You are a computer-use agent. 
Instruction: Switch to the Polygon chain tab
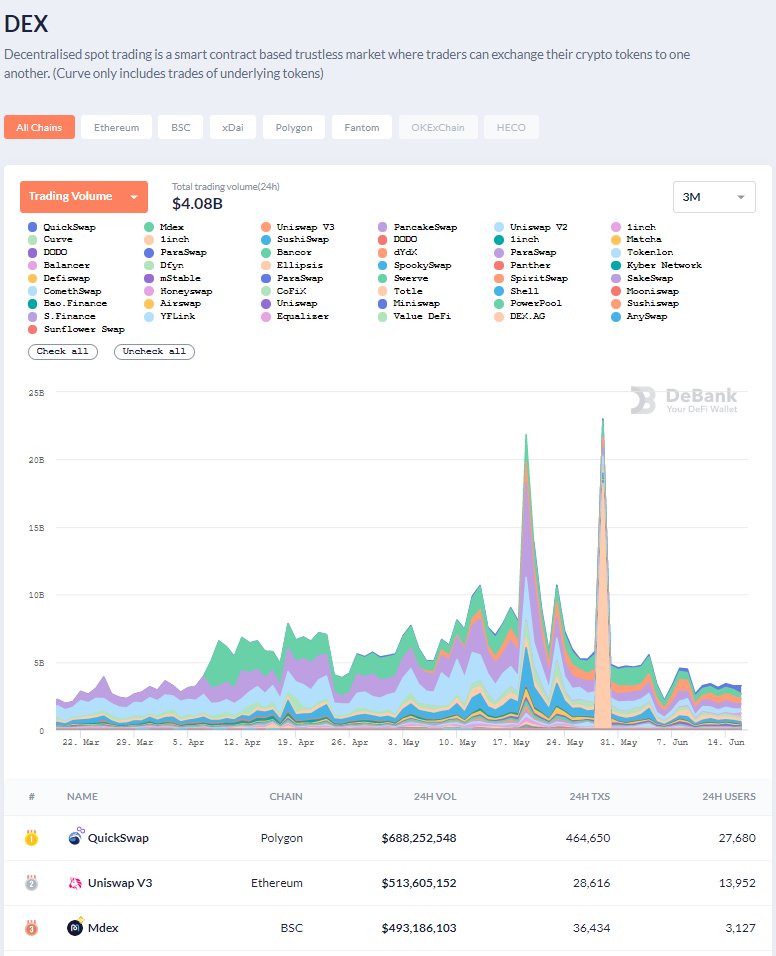[294, 127]
